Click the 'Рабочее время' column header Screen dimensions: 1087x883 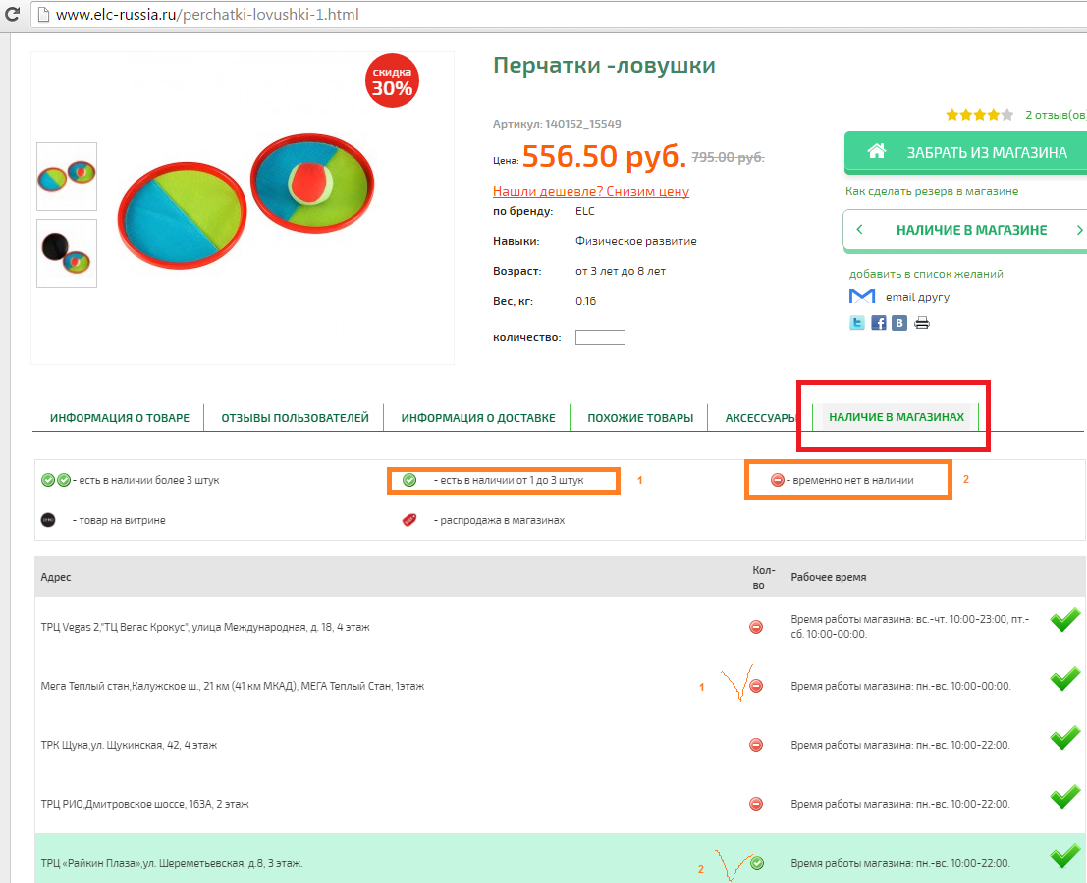(x=828, y=577)
